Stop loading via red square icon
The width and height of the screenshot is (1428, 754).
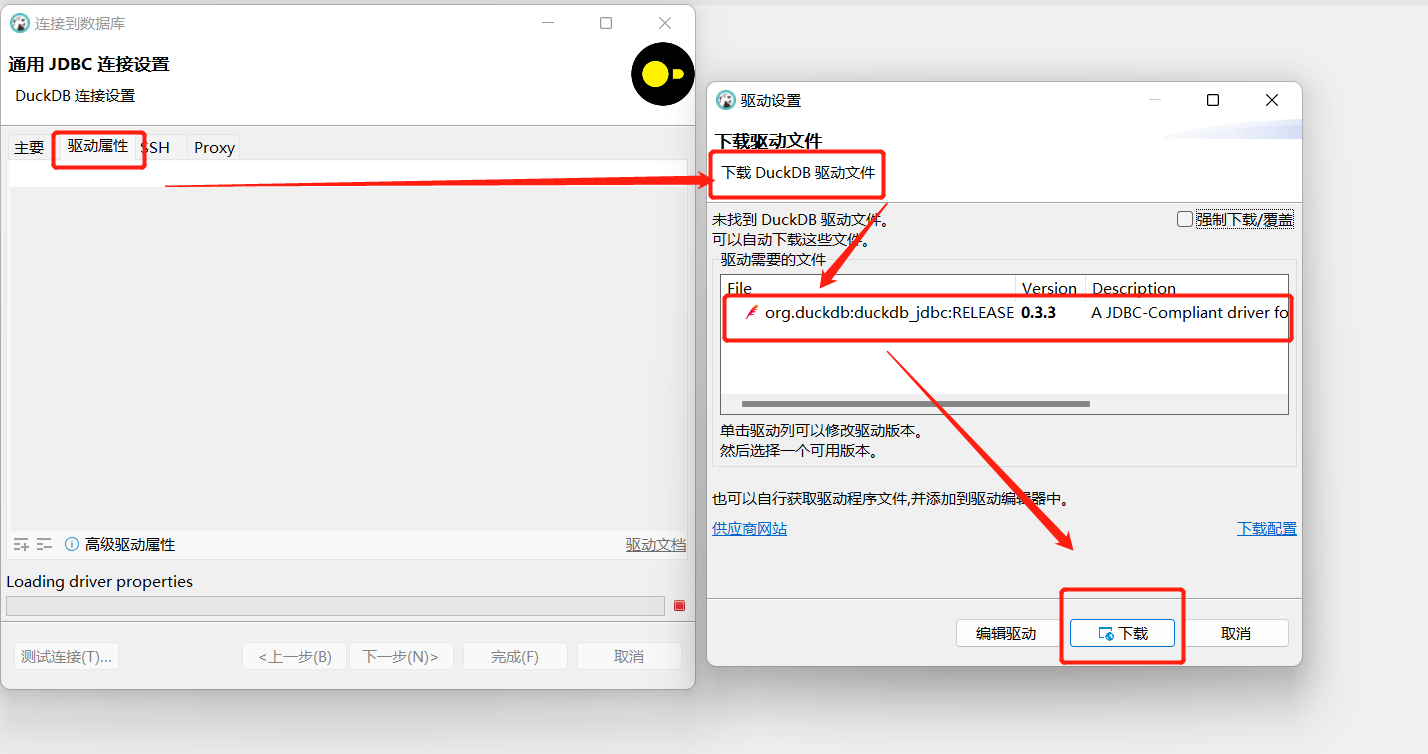[680, 605]
